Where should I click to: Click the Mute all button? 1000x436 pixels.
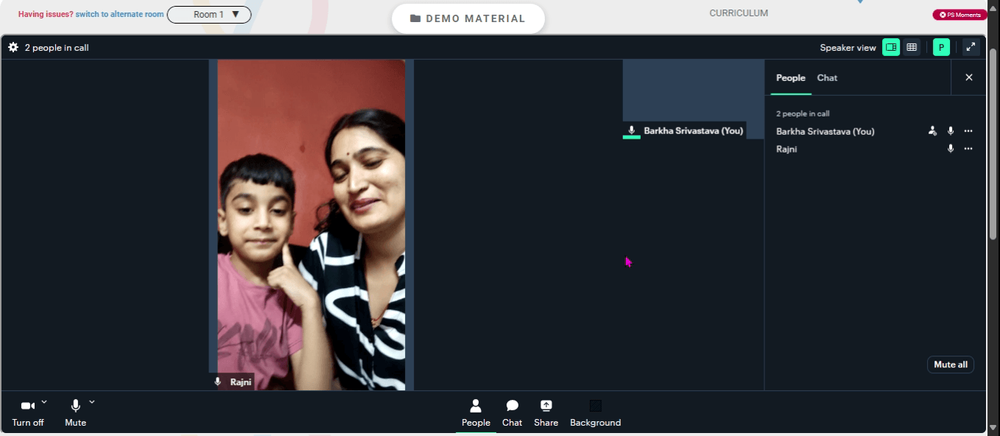(x=950, y=365)
